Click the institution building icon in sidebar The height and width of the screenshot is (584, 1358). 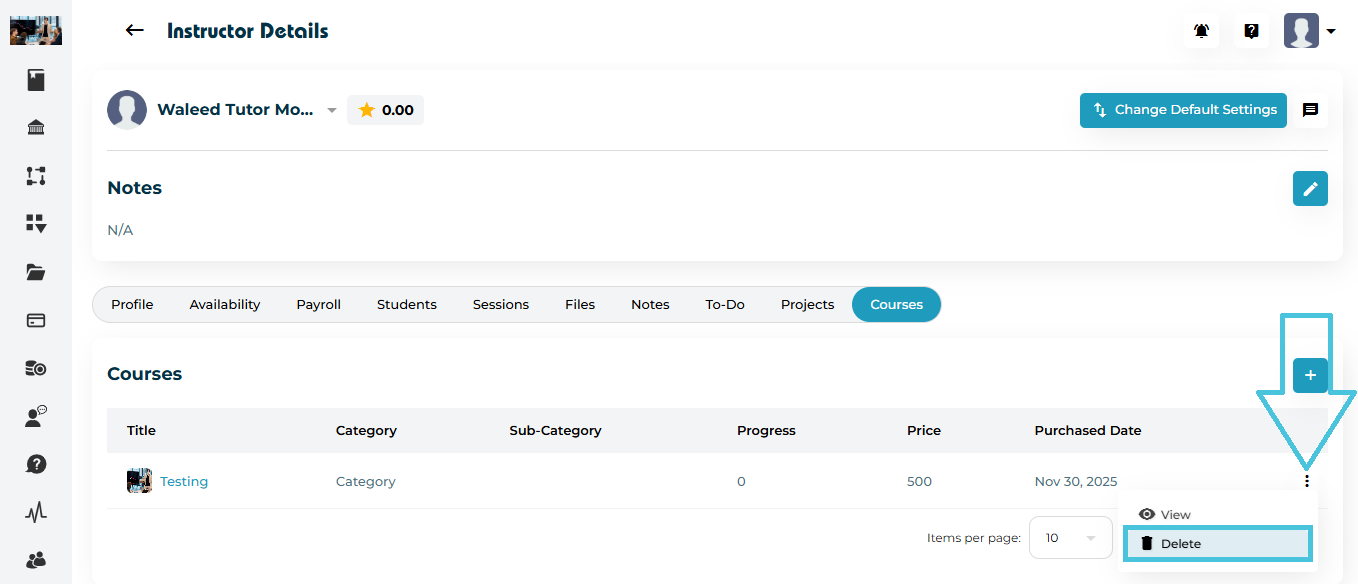tap(36, 128)
